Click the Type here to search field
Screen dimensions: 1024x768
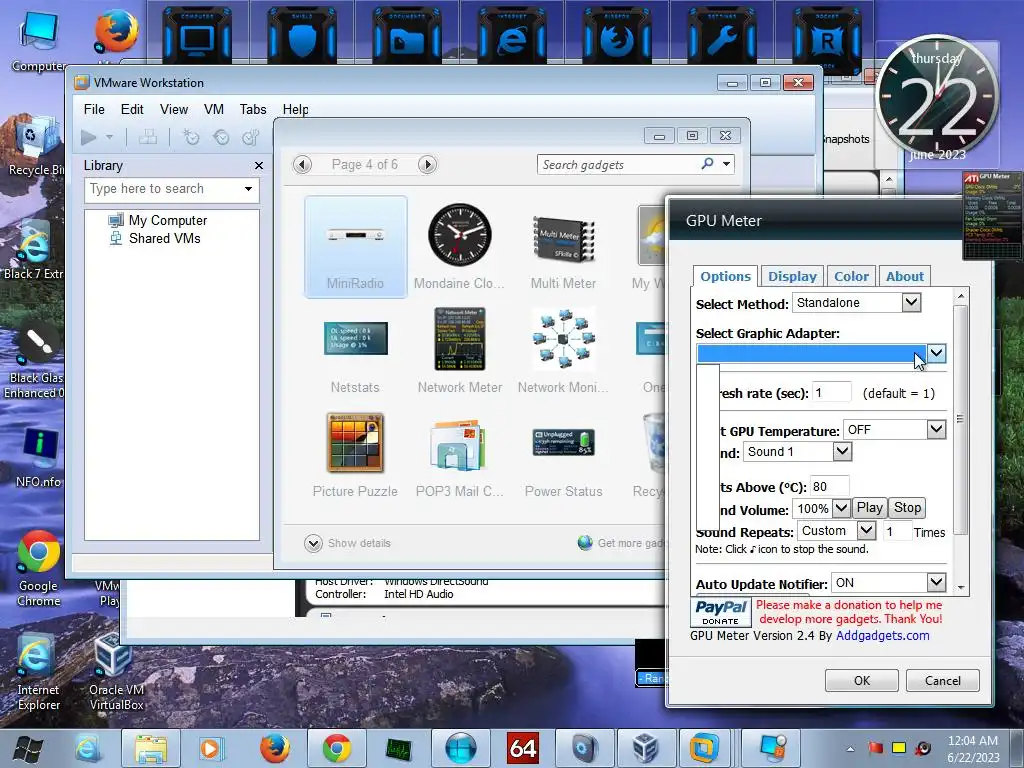(163, 189)
